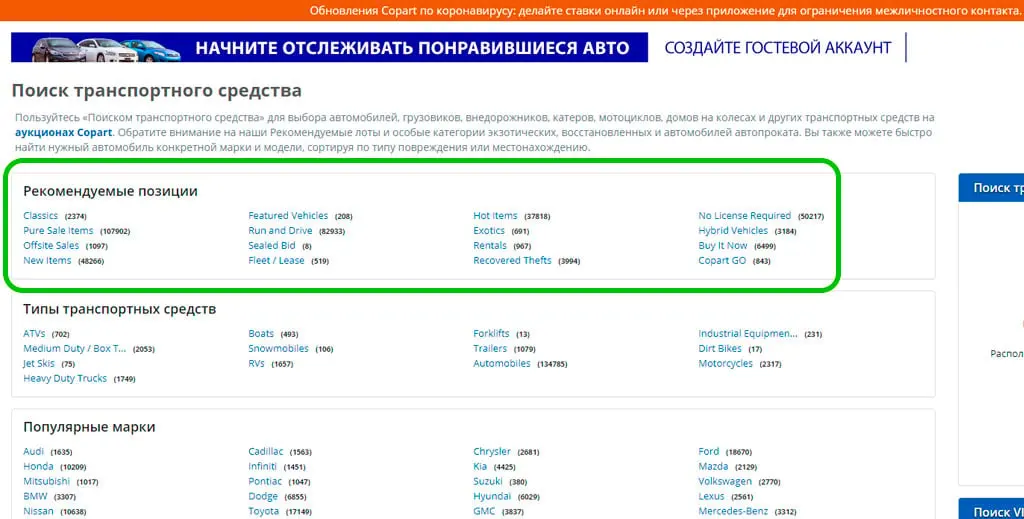Browse Lexus vehicles
The image size is (1024, 519).
[x=712, y=497]
